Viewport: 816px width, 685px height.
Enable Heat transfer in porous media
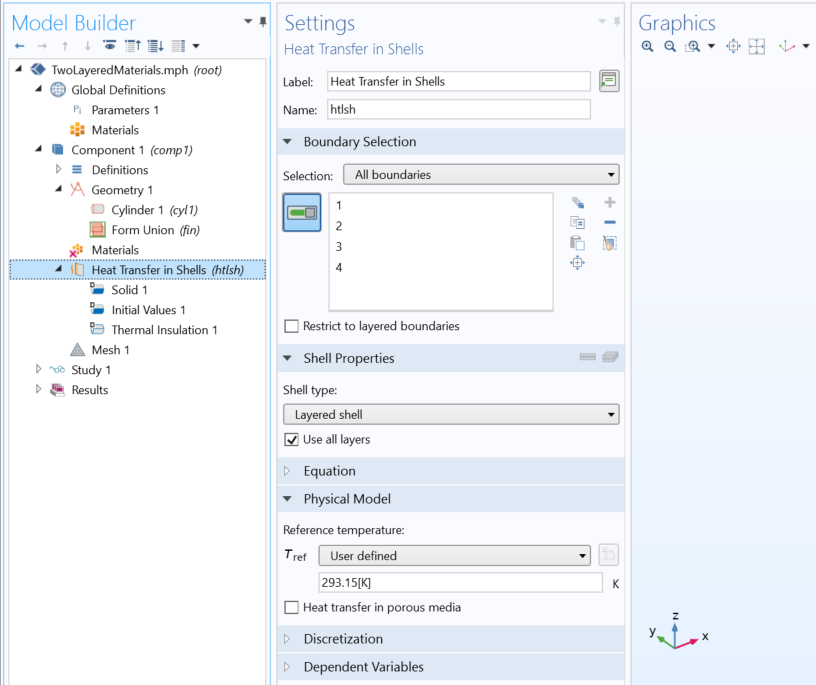[x=291, y=607]
